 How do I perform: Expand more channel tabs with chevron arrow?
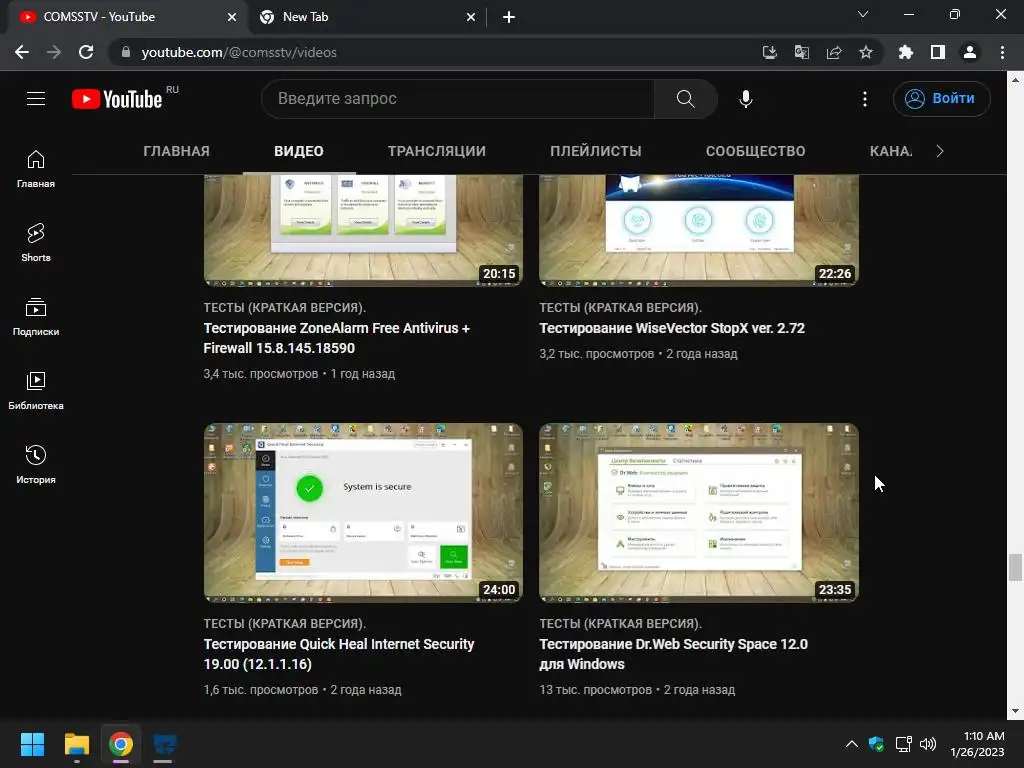[x=940, y=151]
